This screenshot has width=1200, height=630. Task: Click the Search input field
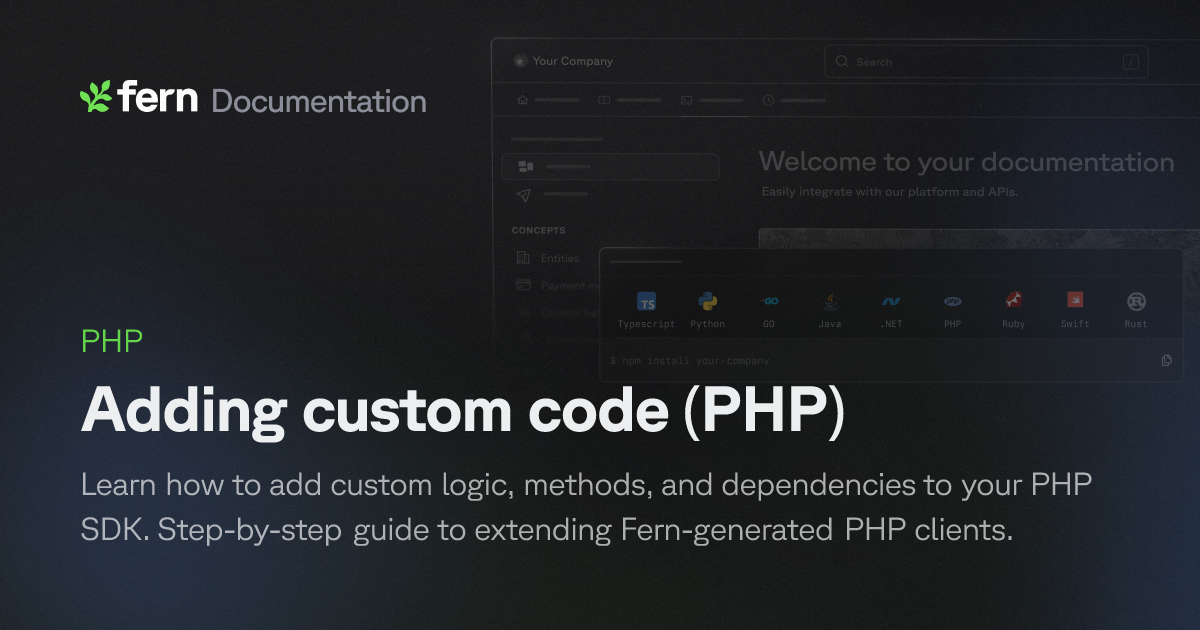[x=986, y=62]
